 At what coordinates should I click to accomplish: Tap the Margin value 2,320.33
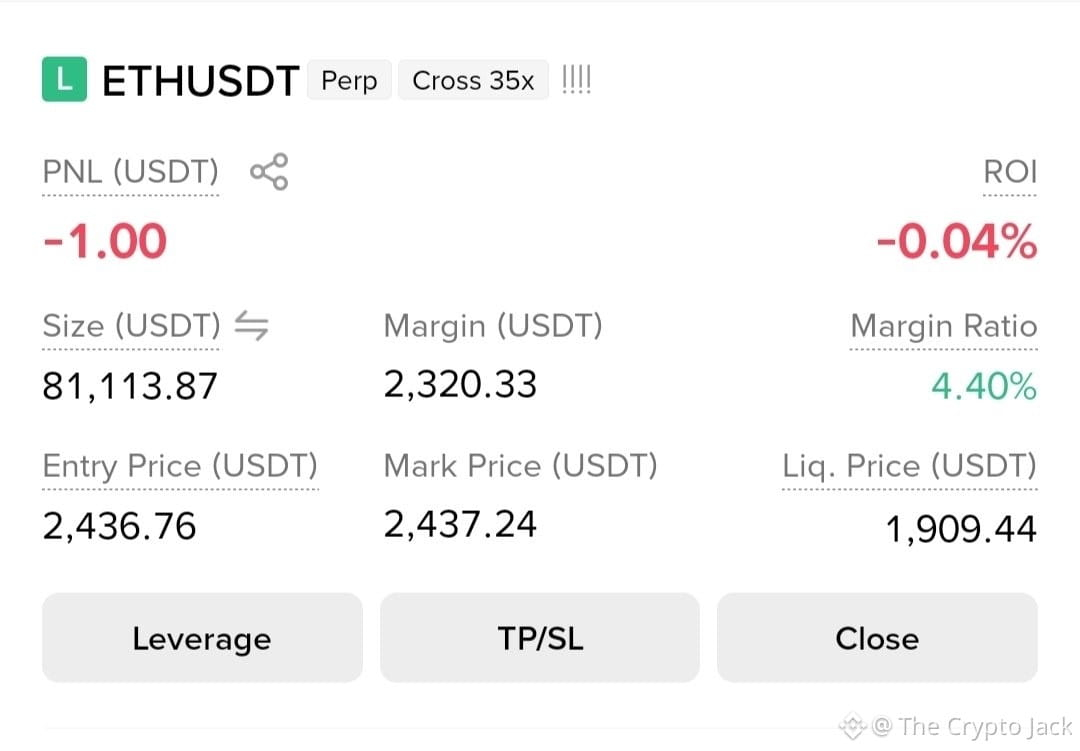click(460, 384)
